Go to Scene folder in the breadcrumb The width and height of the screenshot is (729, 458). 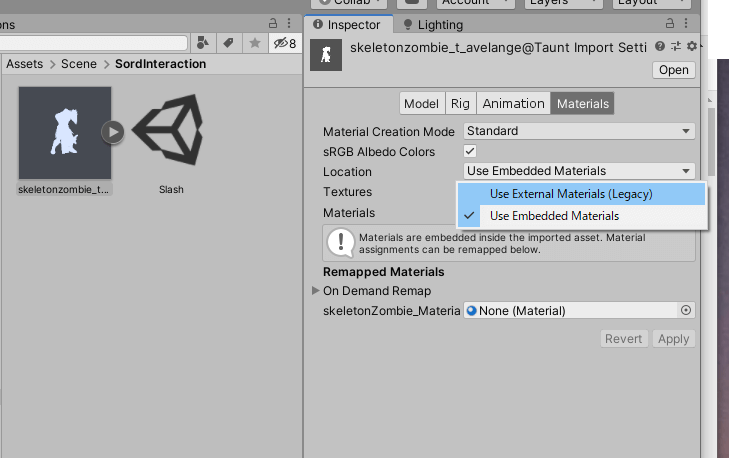(79, 64)
